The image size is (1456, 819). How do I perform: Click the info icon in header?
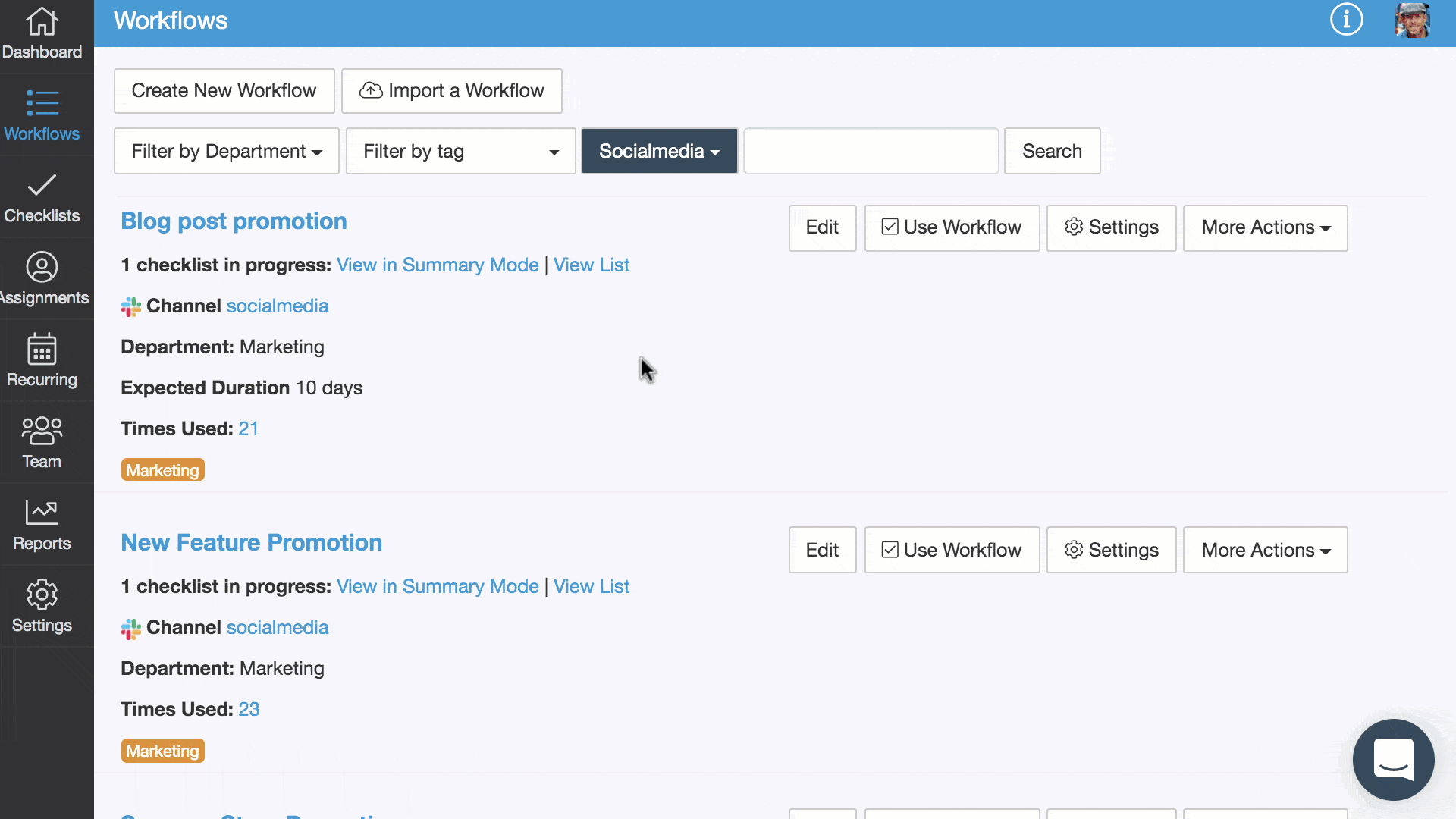[x=1346, y=20]
